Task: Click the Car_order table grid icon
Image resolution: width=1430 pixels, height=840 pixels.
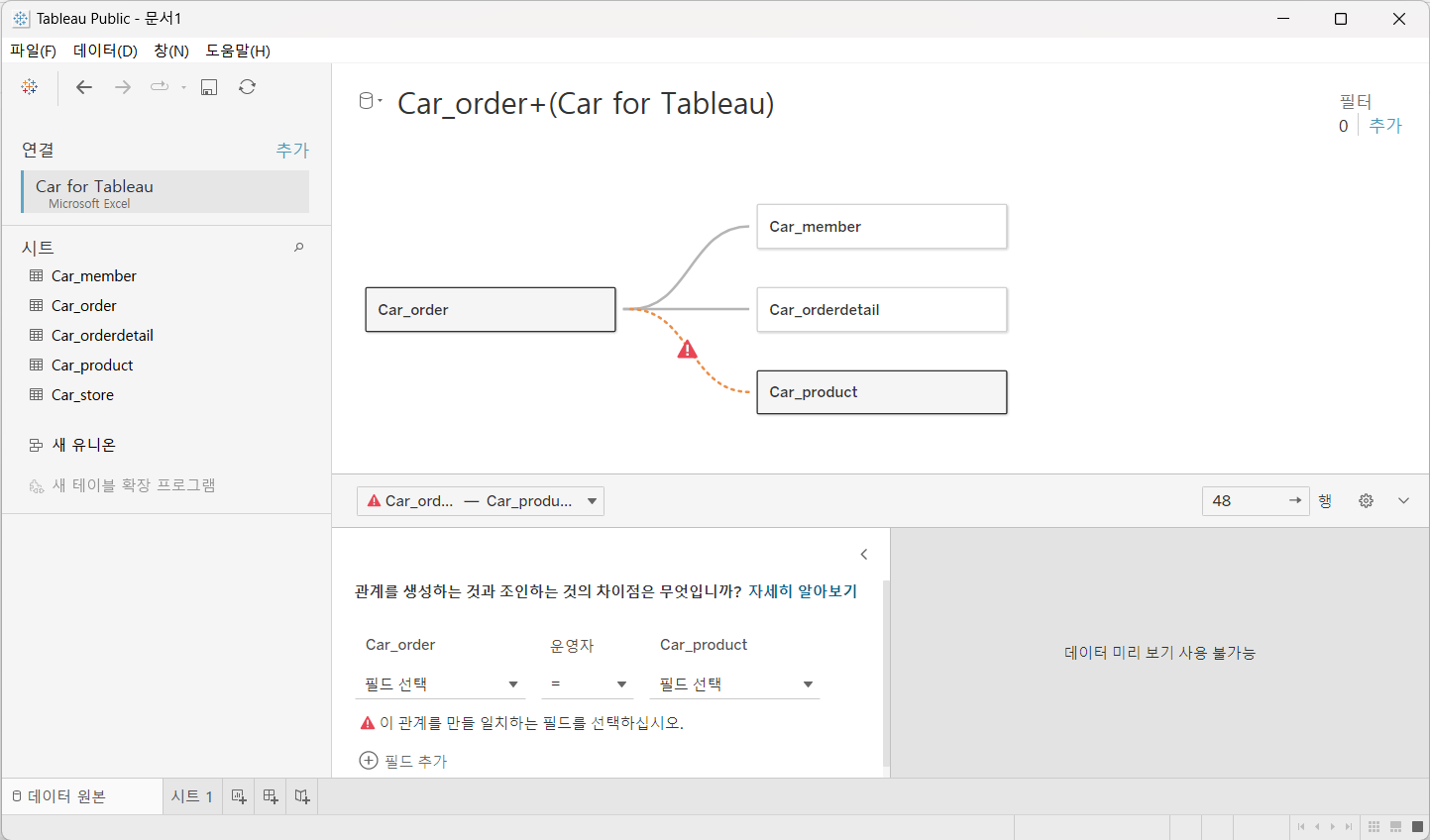Action: click(x=37, y=305)
